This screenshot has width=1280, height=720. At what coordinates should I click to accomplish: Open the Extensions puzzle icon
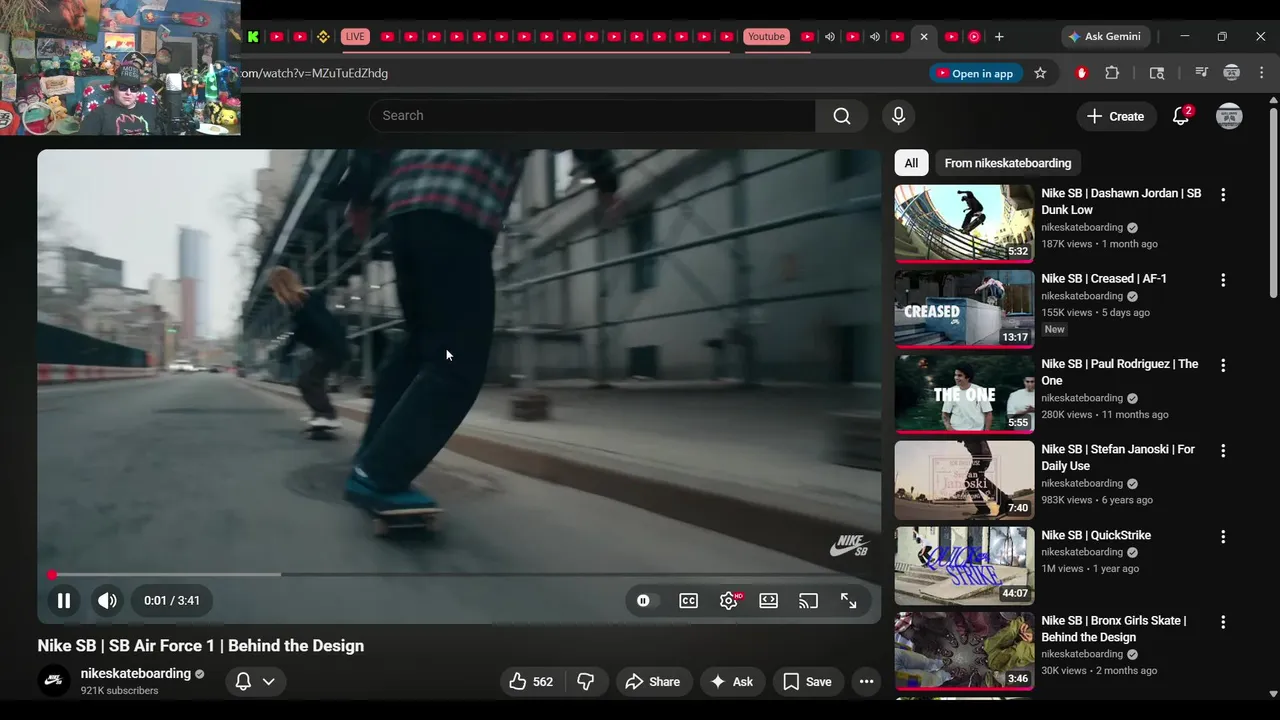1112,73
